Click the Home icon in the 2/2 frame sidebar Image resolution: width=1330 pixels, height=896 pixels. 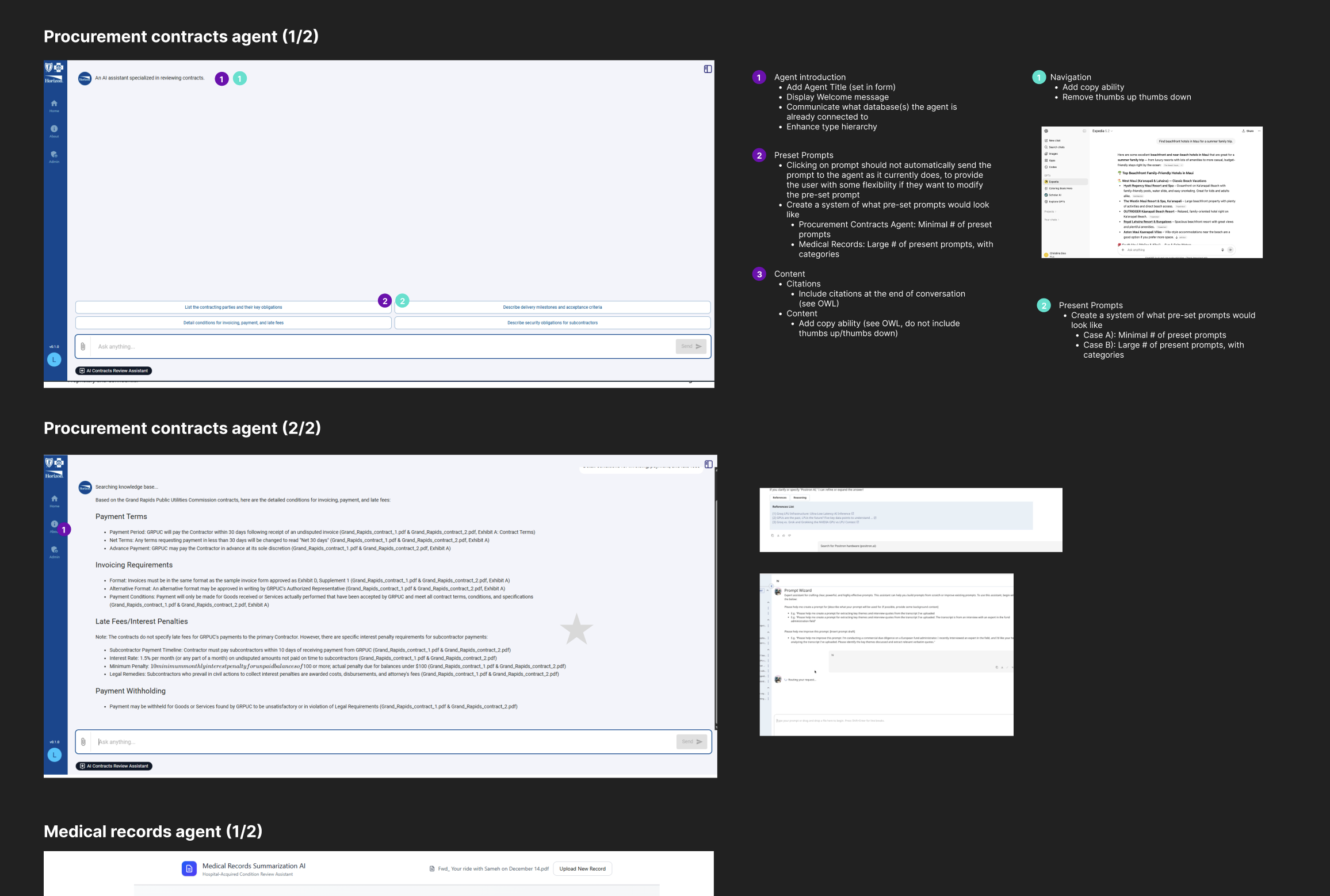(54, 499)
